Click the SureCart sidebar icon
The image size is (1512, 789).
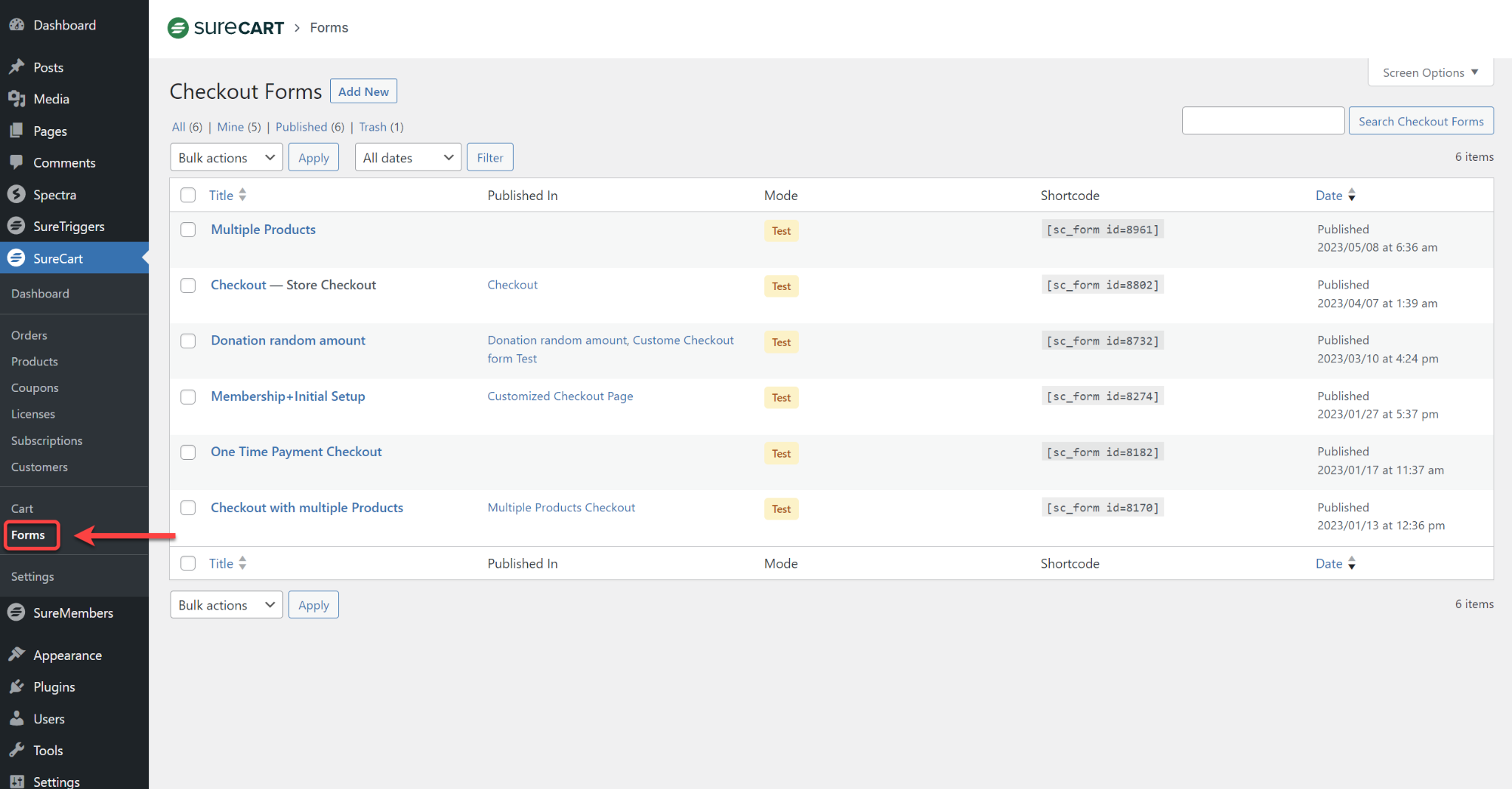pos(16,258)
